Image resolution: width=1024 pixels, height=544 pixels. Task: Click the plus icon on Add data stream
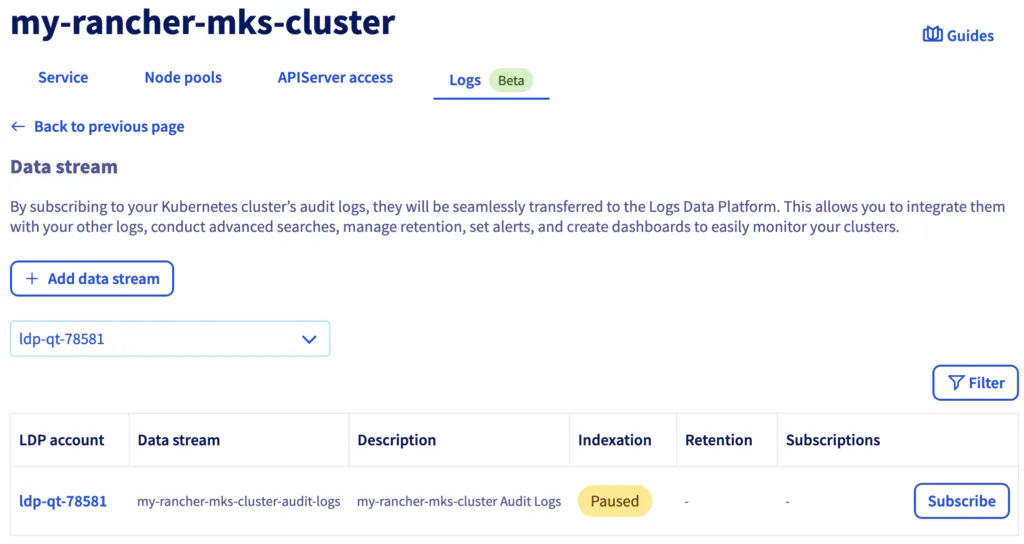tap(31, 279)
